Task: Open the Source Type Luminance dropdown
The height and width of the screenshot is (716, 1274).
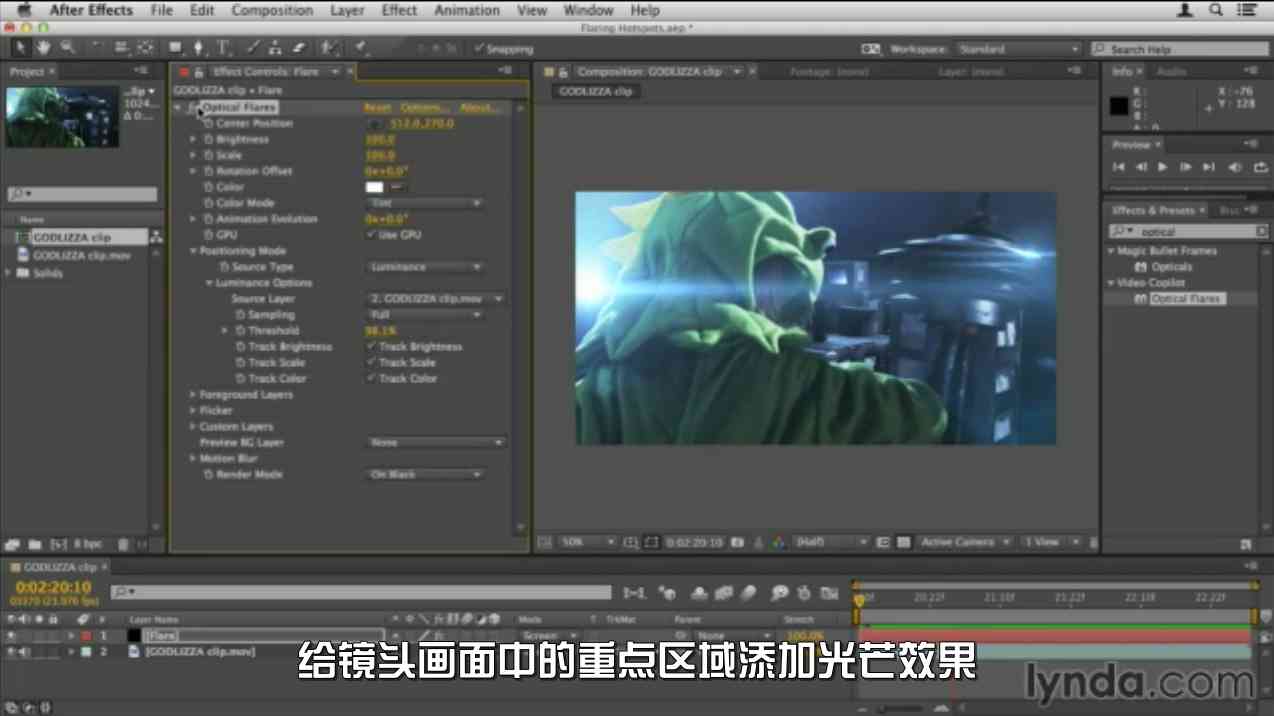Action: tap(424, 267)
